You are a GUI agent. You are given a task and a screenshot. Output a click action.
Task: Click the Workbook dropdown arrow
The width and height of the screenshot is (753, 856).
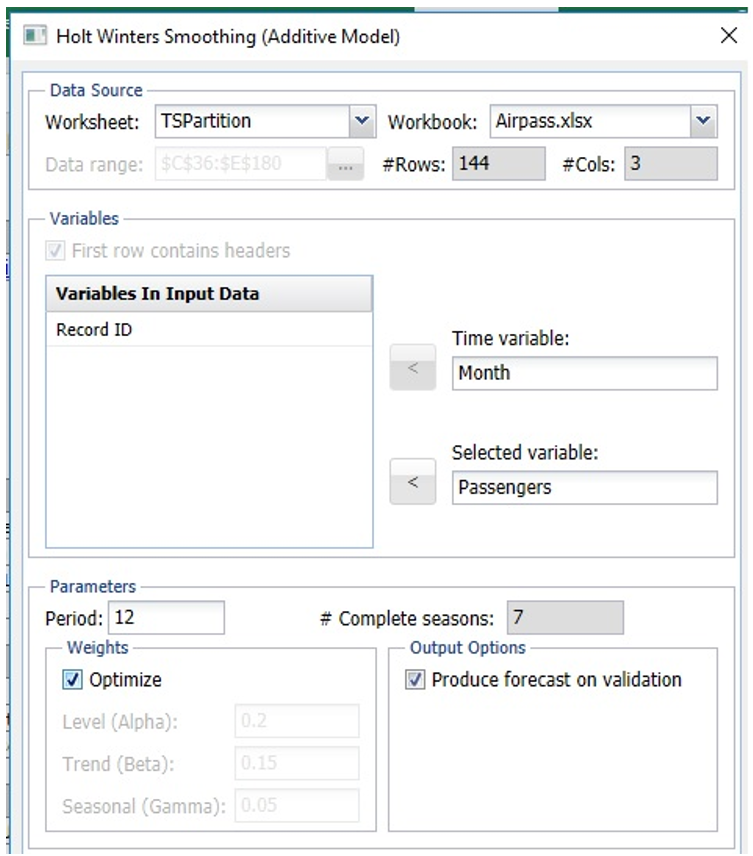700,120
